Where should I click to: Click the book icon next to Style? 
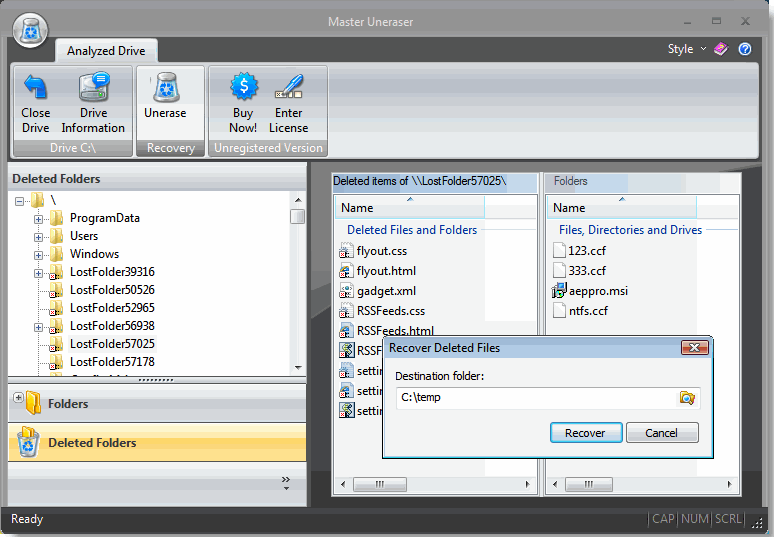721,49
